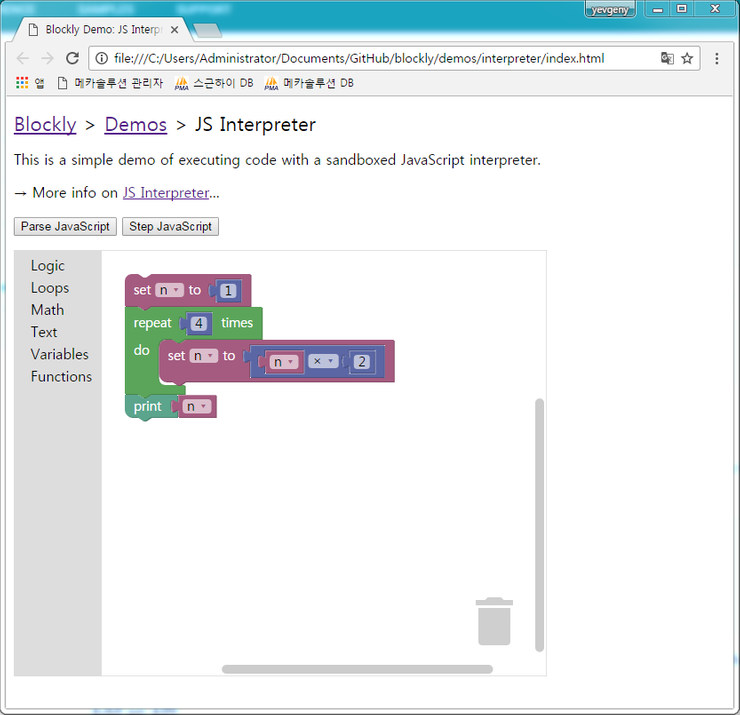
Task: Follow the JS Interpreter link
Action: coord(165,193)
